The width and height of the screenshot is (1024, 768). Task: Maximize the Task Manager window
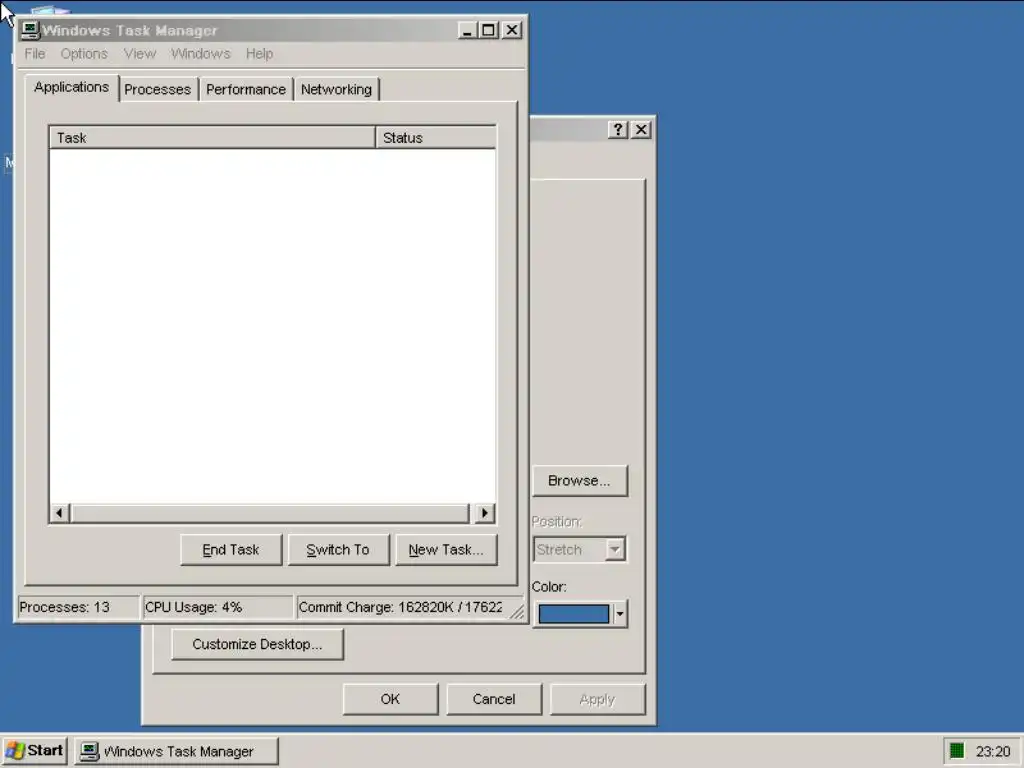coord(488,30)
